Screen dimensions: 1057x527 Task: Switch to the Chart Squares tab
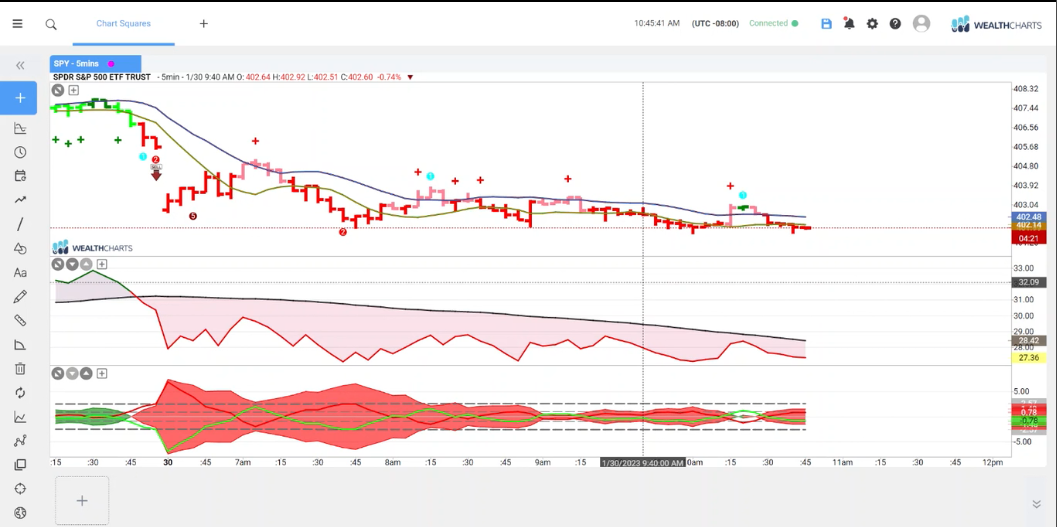click(123, 24)
